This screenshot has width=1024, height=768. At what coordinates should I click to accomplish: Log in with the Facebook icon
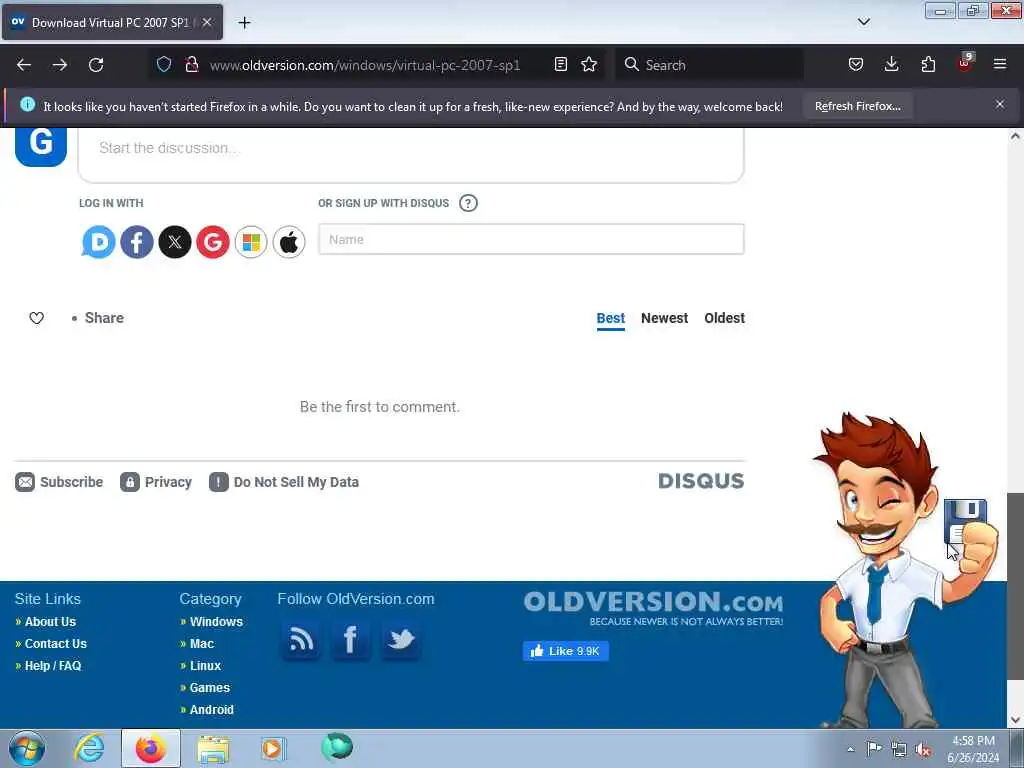(x=136, y=242)
